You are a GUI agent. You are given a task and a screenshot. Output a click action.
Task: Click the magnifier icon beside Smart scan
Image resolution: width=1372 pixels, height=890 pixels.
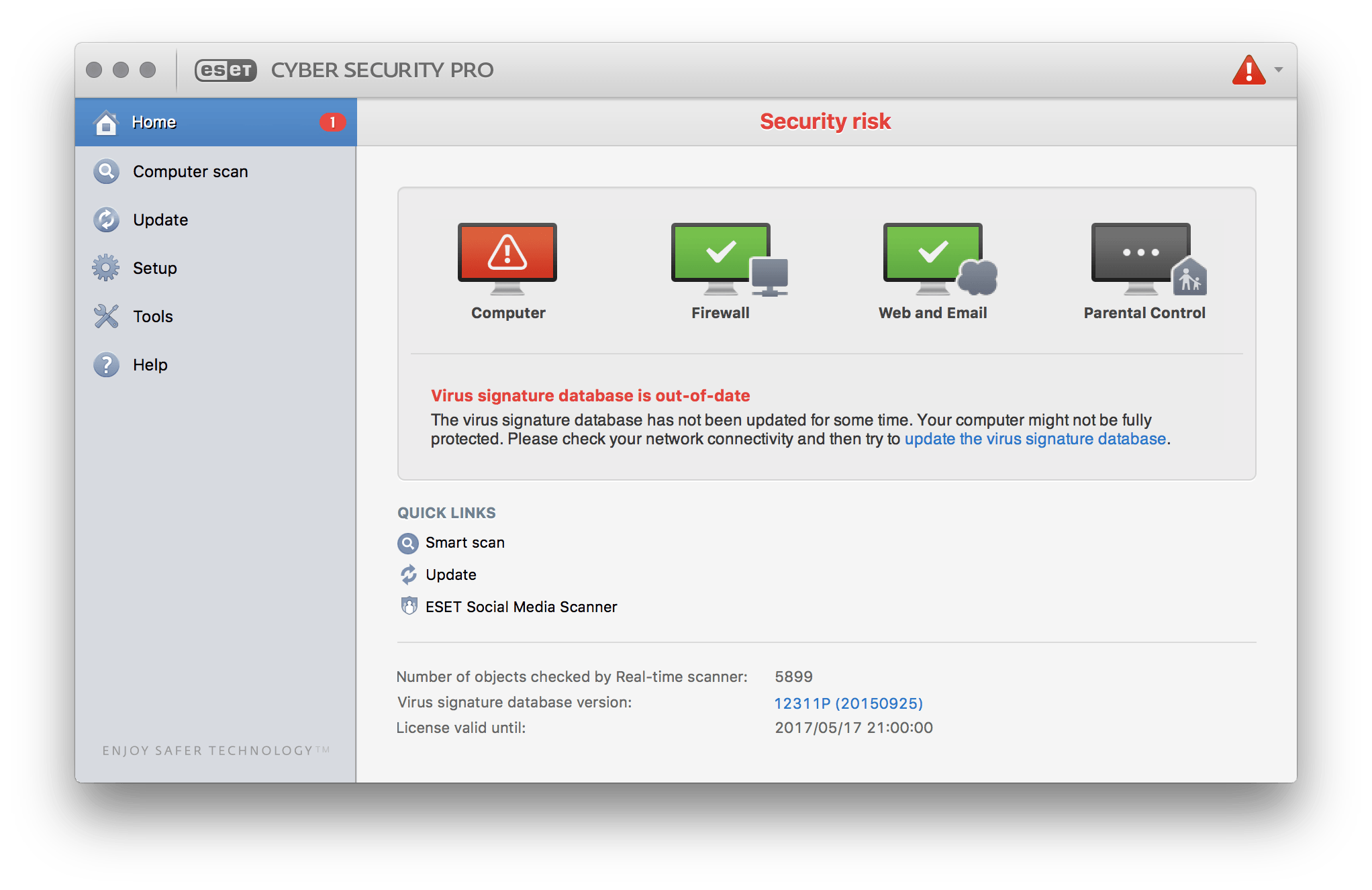(407, 543)
